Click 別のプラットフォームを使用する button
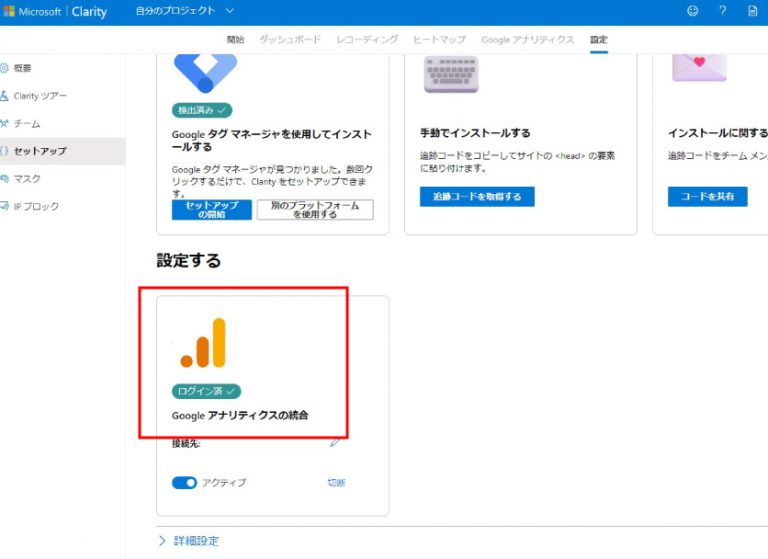Viewport: 768px width, 559px height. (315, 210)
